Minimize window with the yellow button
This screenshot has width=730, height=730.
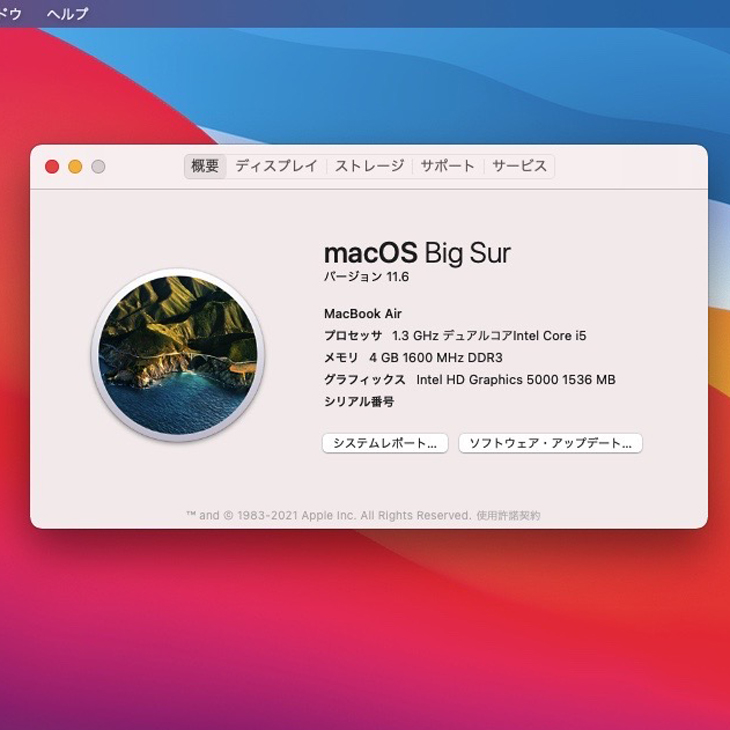[x=75, y=167]
